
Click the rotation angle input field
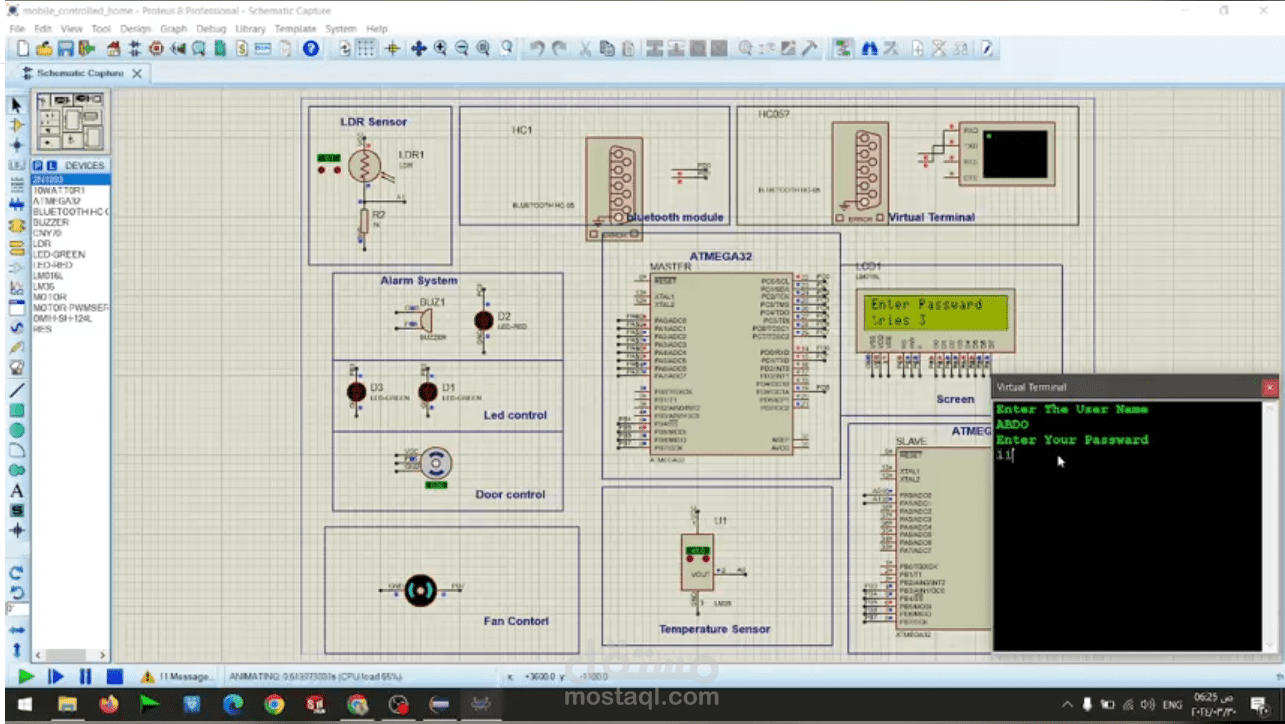tap(16, 609)
